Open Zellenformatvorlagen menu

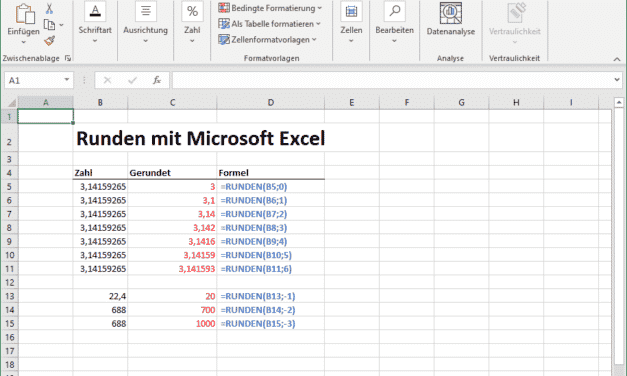268,40
